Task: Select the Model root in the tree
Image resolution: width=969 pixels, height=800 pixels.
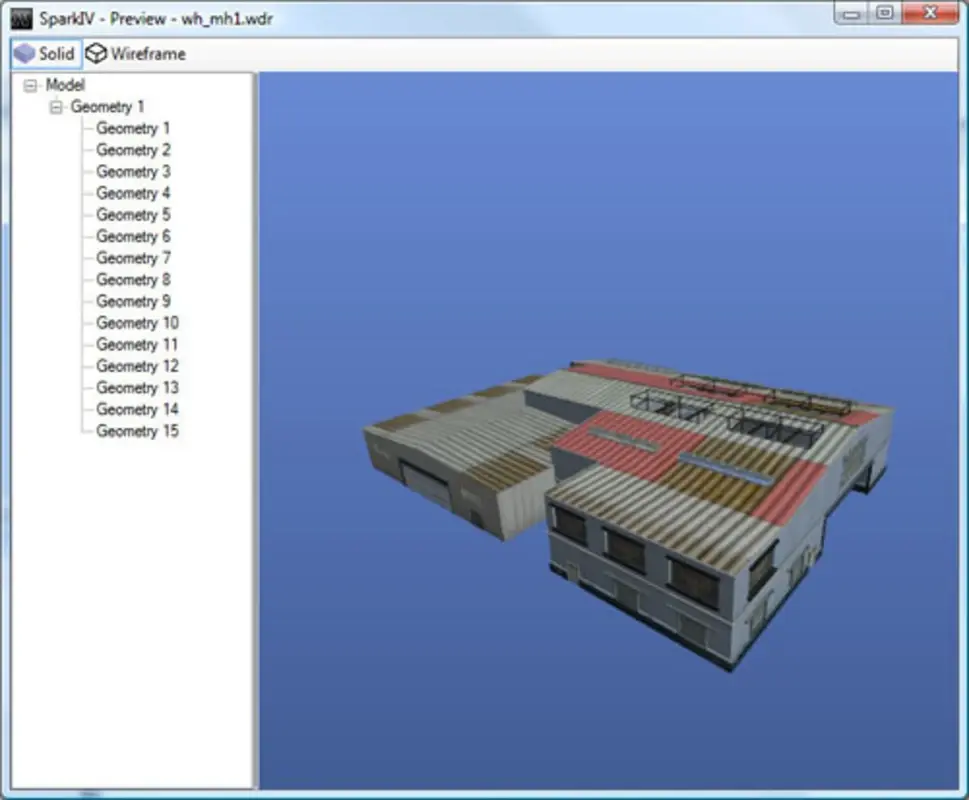Action: tap(63, 85)
